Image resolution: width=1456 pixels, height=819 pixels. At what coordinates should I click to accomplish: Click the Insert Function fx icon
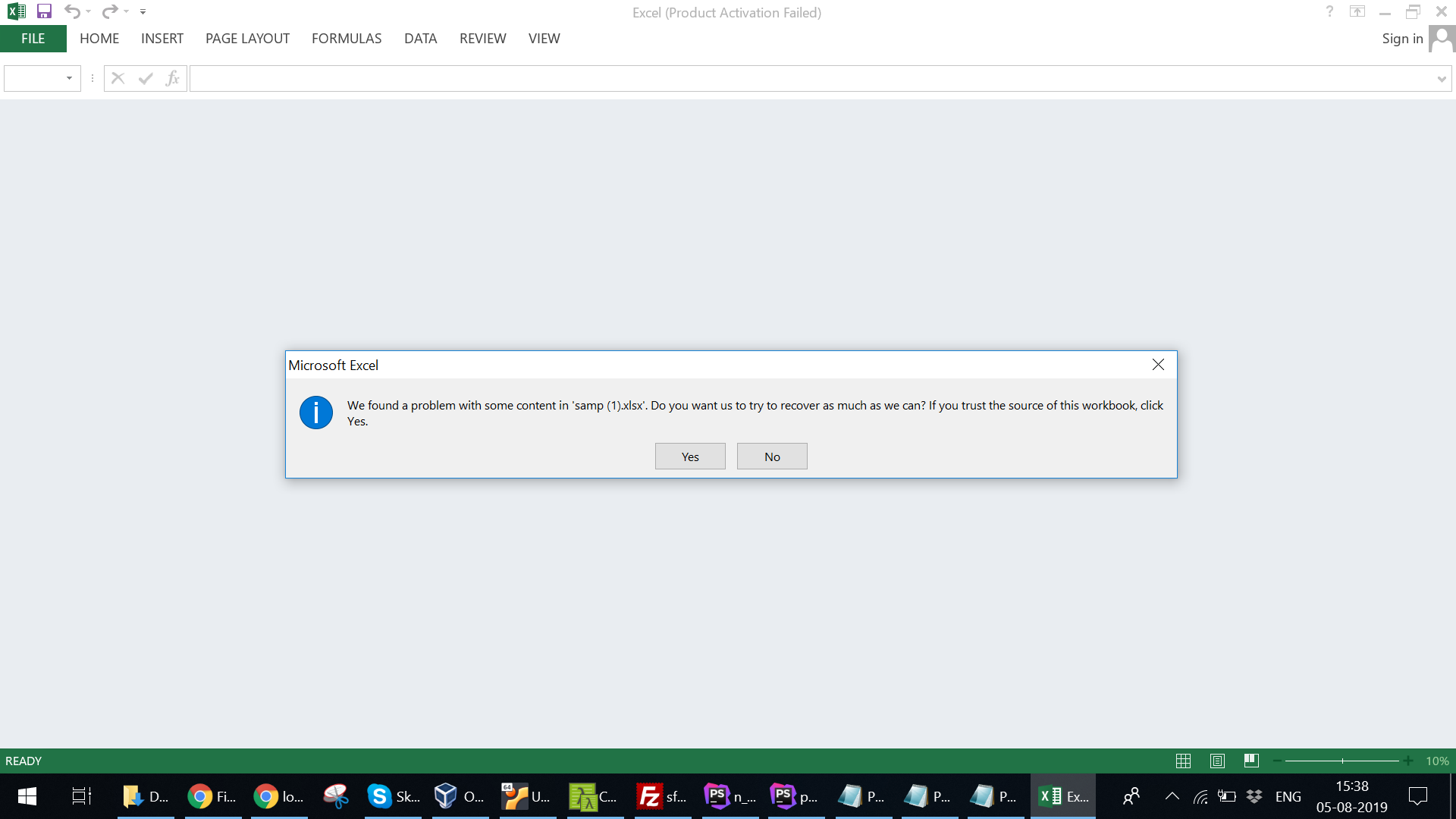172,78
